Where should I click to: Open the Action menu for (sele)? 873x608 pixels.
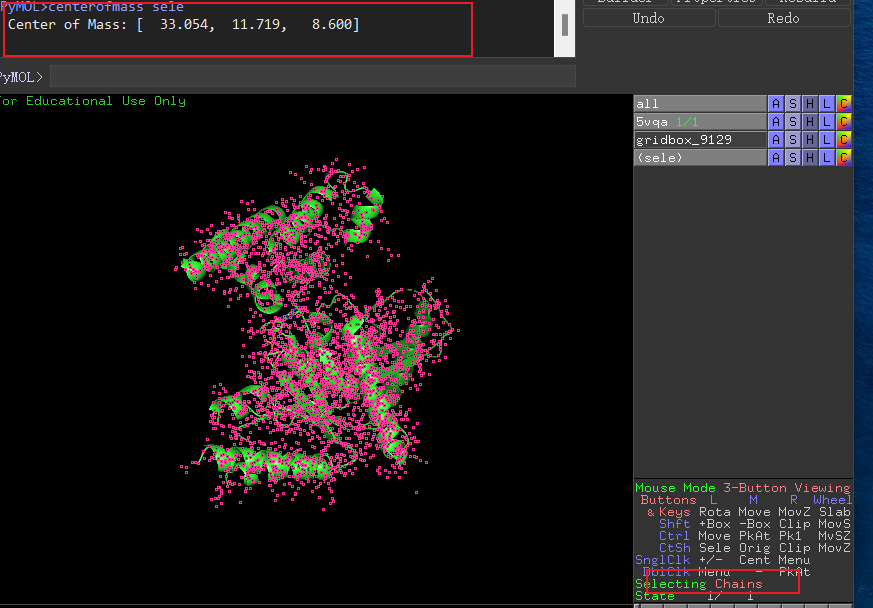(x=776, y=158)
